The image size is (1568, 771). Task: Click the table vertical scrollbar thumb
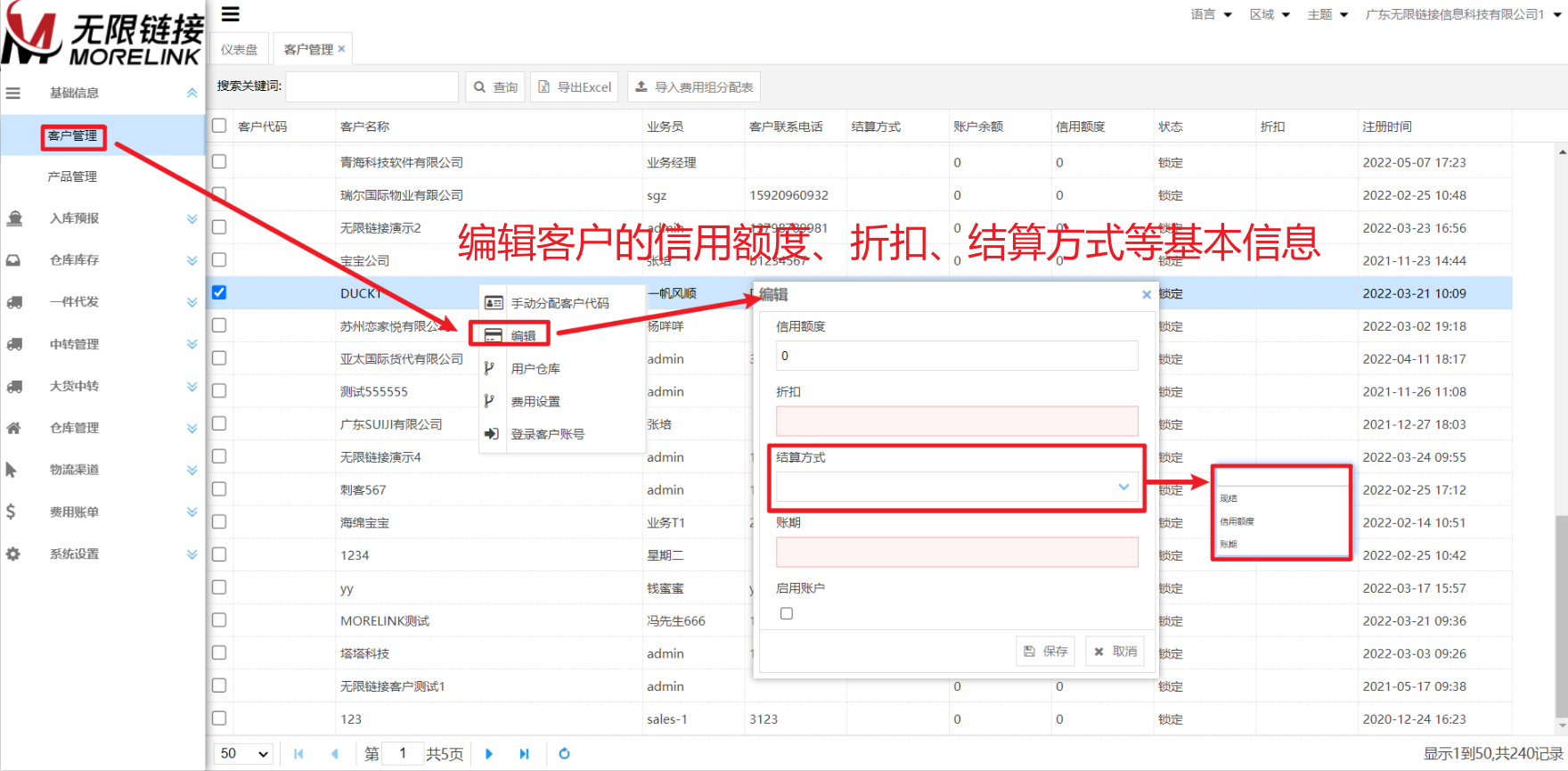(x=1562, y=615)
